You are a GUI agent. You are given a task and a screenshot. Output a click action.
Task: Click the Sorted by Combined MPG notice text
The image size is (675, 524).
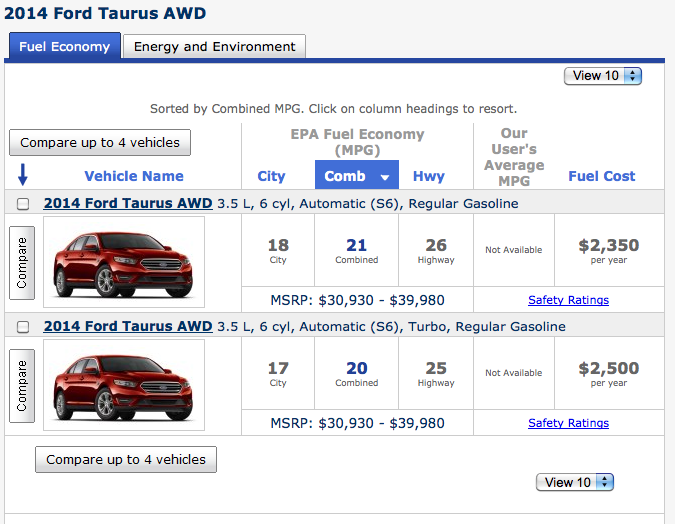coord(333,109)
